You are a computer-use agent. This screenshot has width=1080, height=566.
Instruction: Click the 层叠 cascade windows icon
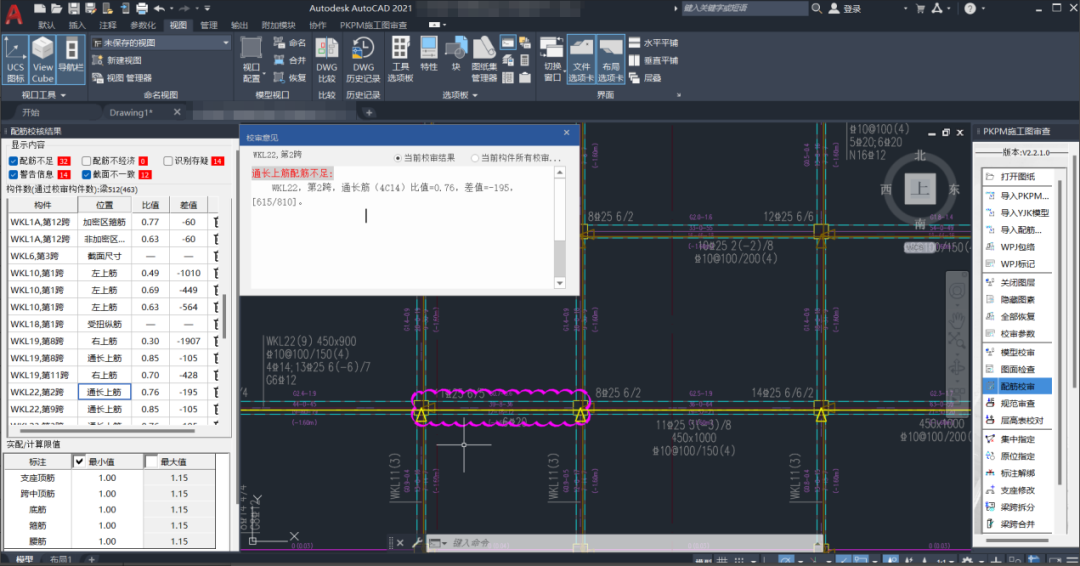tap(634, 78)
